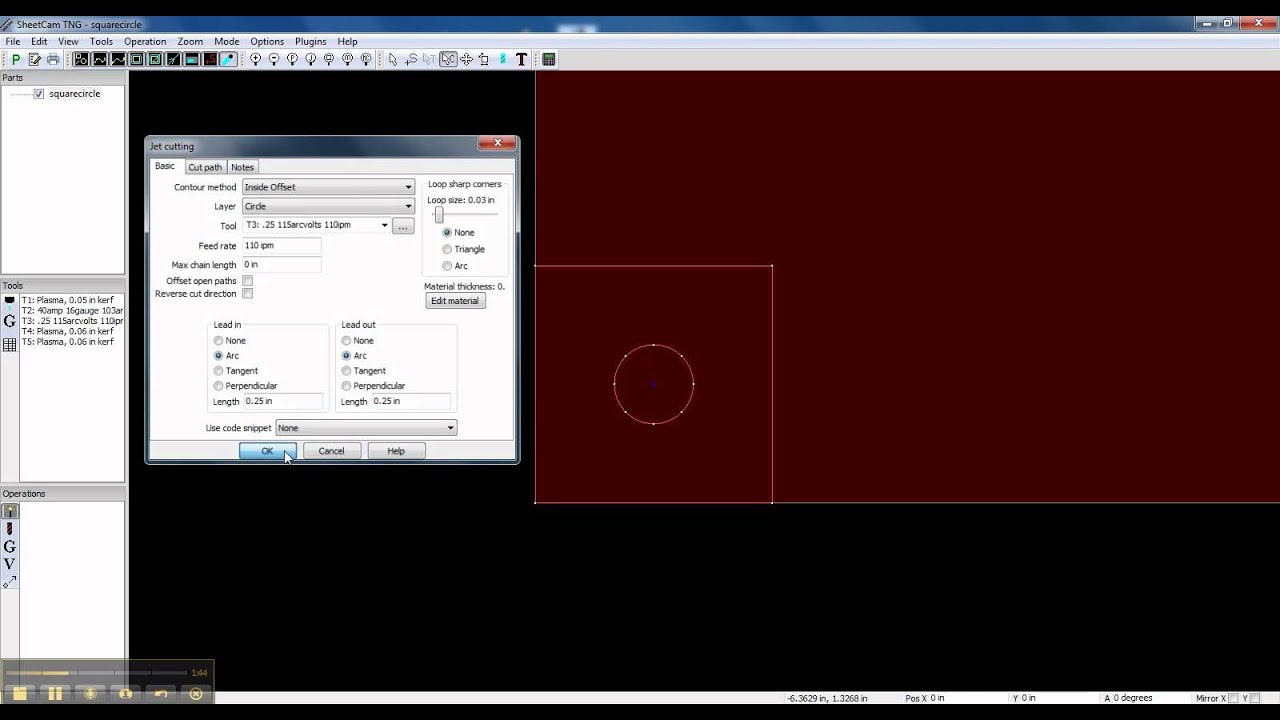This screenshot has width=1280, height=720.
Task: Click the G icon in Tools panel
Action: [x=10, y=321]
